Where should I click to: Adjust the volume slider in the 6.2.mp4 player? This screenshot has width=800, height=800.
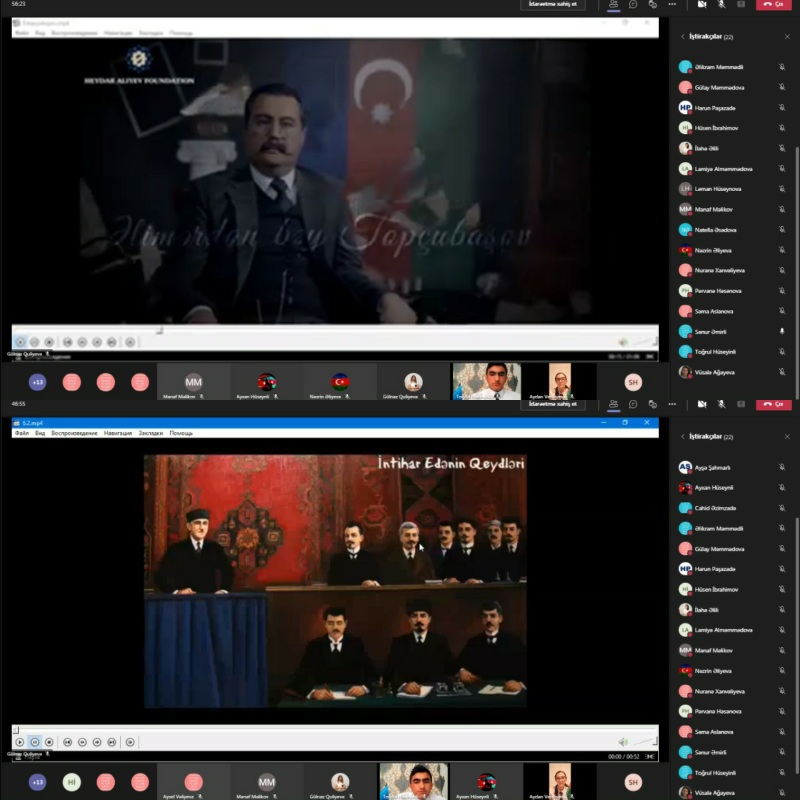pyautogui.click(x=645, y=741)
